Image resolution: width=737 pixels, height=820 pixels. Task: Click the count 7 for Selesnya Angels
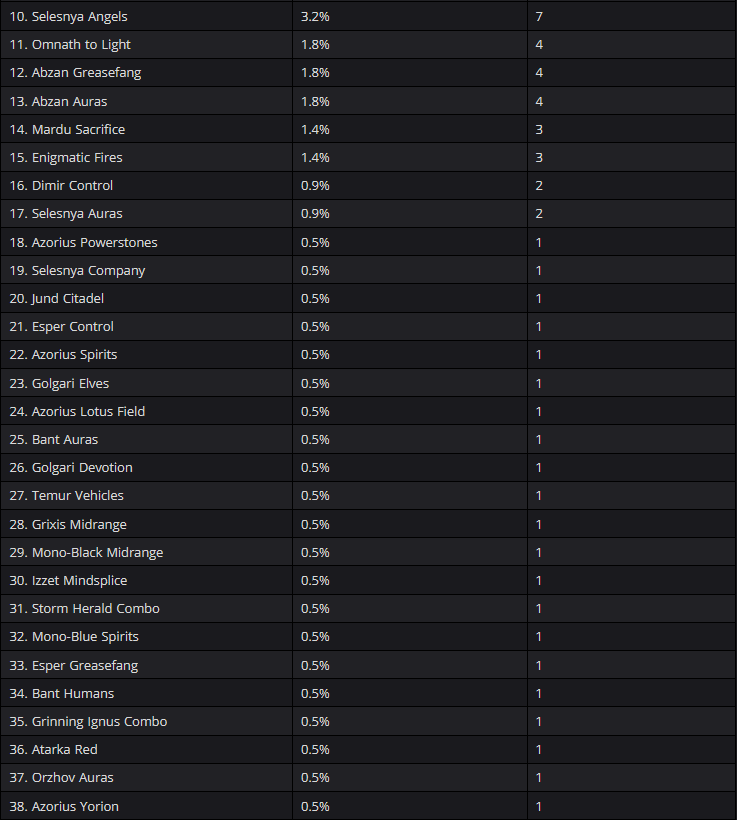click(539, 17)
